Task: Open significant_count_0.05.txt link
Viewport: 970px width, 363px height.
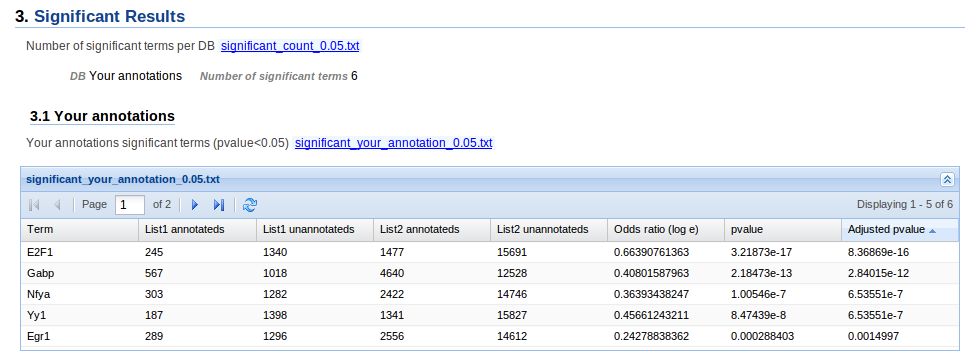Action: (x=290, y=46)
